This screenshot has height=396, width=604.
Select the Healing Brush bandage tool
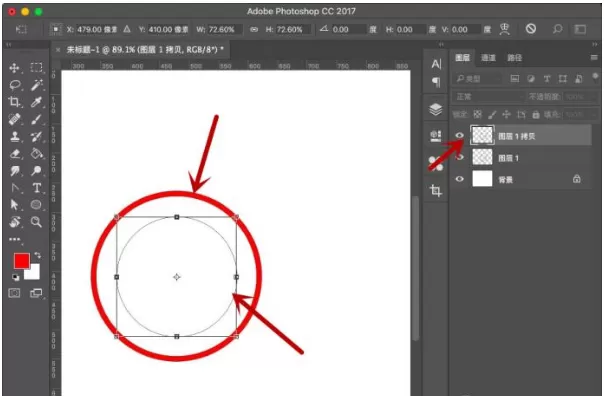[x=15, y=119]
